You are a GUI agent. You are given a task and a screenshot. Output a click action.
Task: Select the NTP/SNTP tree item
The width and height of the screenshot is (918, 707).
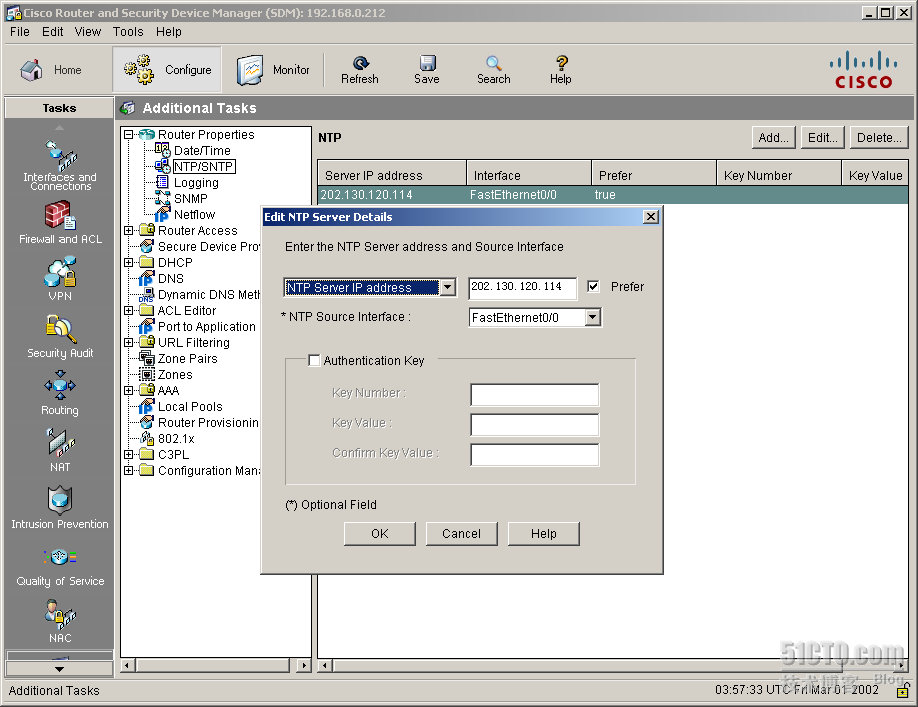click(204, 167)
